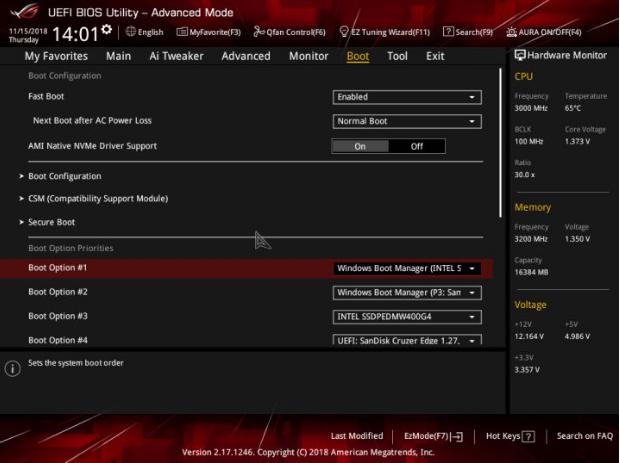Open Next Boot after AC Power Loss dropdown
Image resolution: width=620 pixels, height=463 pixels.
point(407,121)
